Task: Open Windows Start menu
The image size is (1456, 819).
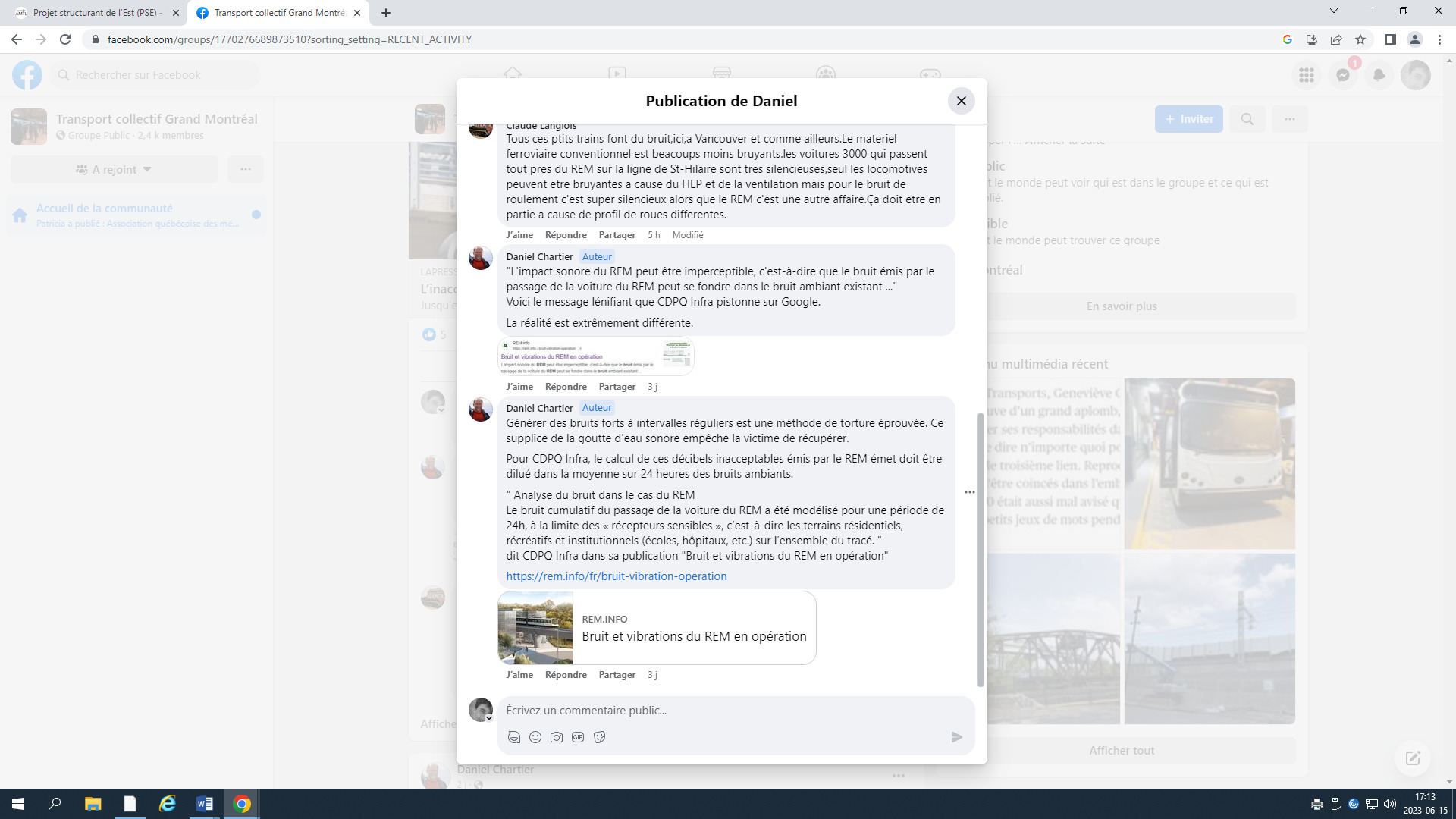Action: [x=18, y=804]
